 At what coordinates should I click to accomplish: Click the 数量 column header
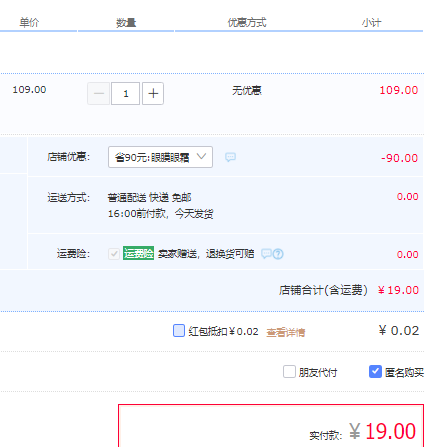pyautogui.click(x=126, y=23)
